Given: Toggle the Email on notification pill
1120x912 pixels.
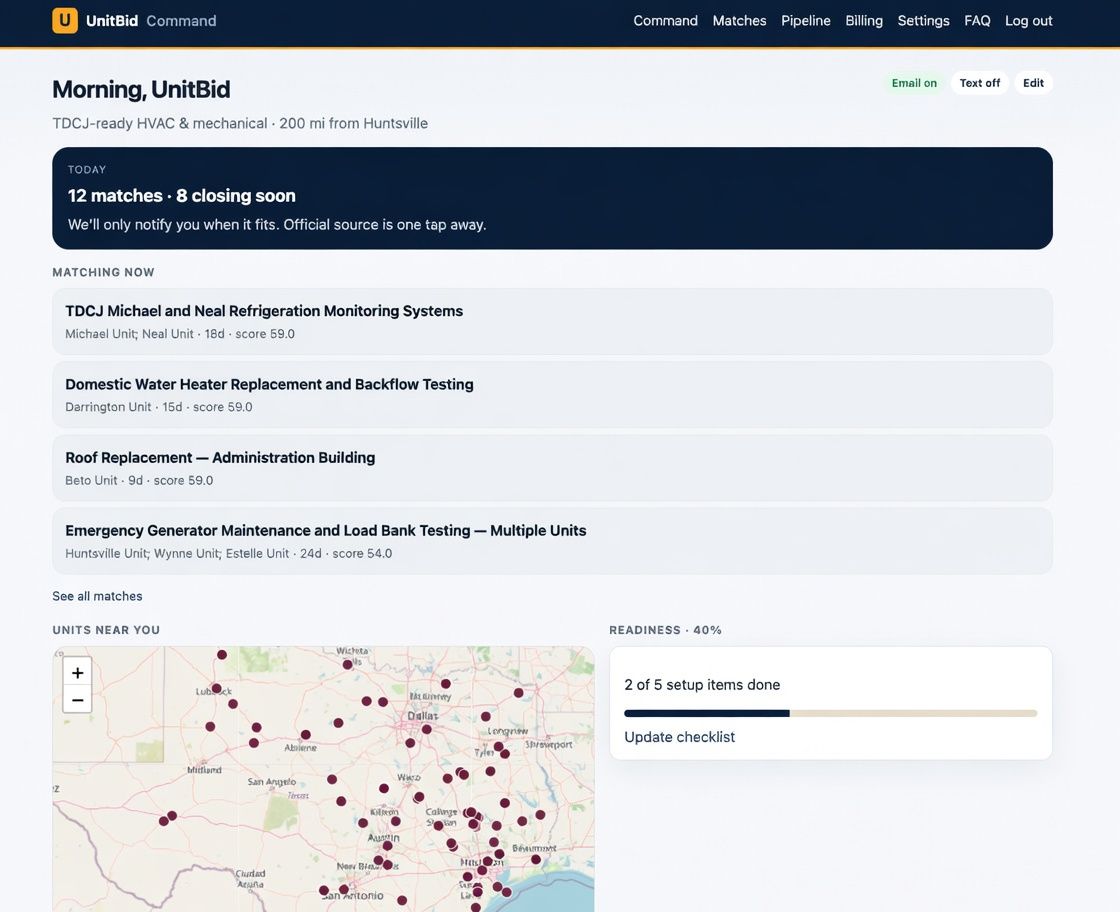Looking at the screenshot, I should point(914,83).
